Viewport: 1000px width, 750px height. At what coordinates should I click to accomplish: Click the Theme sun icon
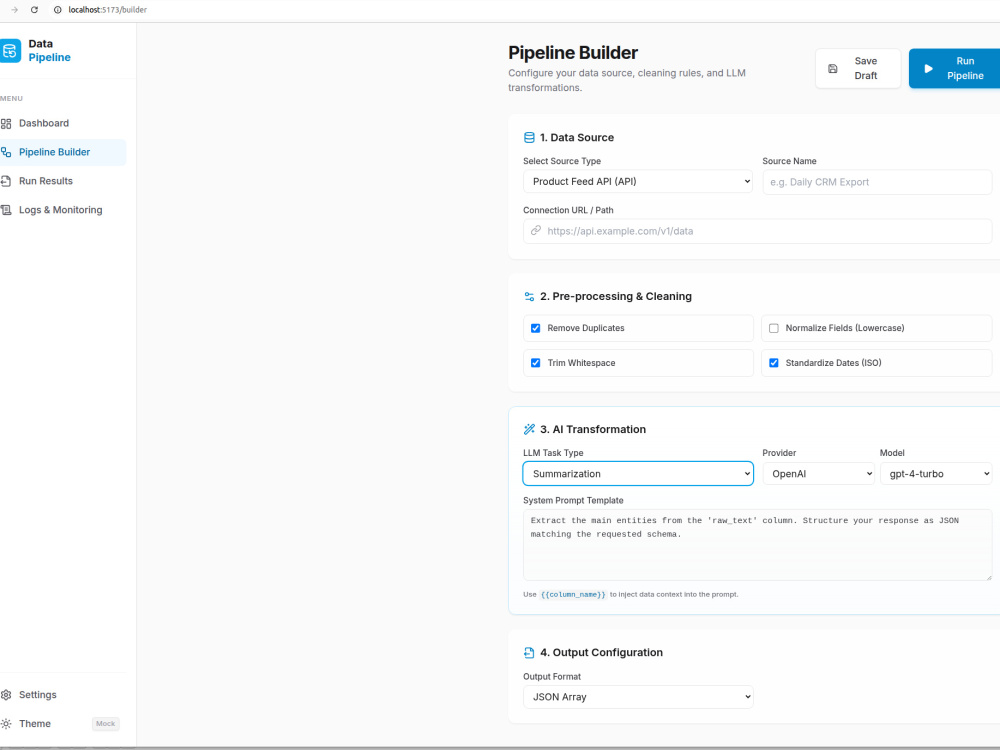coord(6,724)
